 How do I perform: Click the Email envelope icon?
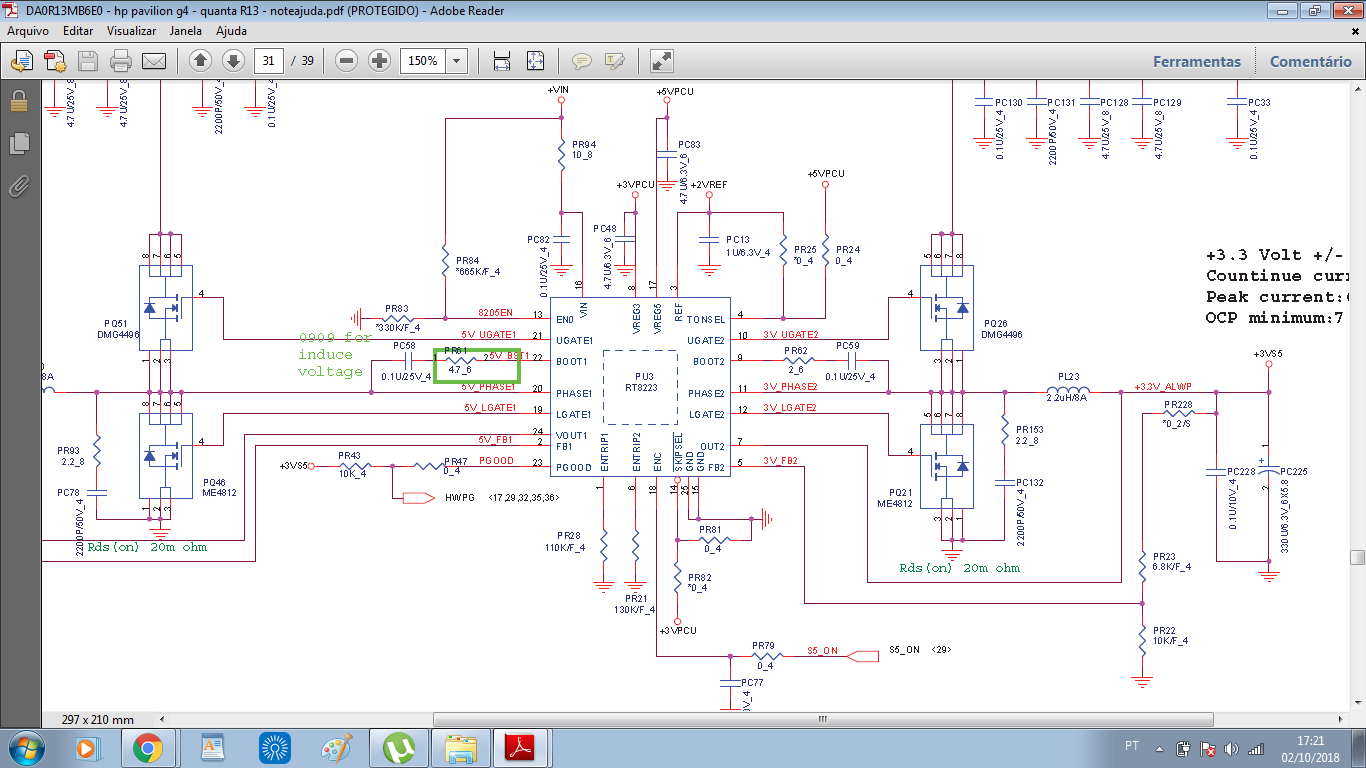tap(154, 61)
